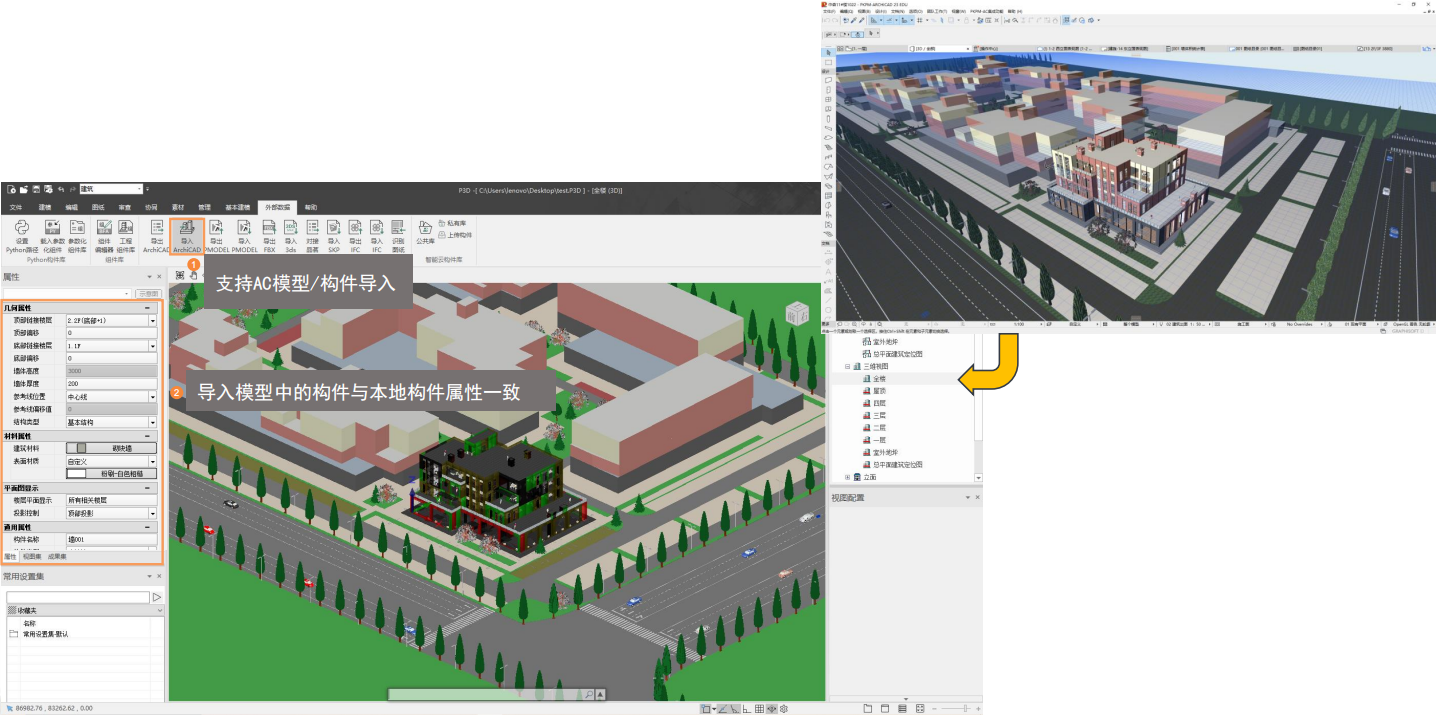Click the 构件名称 input field

click(110, 539)
